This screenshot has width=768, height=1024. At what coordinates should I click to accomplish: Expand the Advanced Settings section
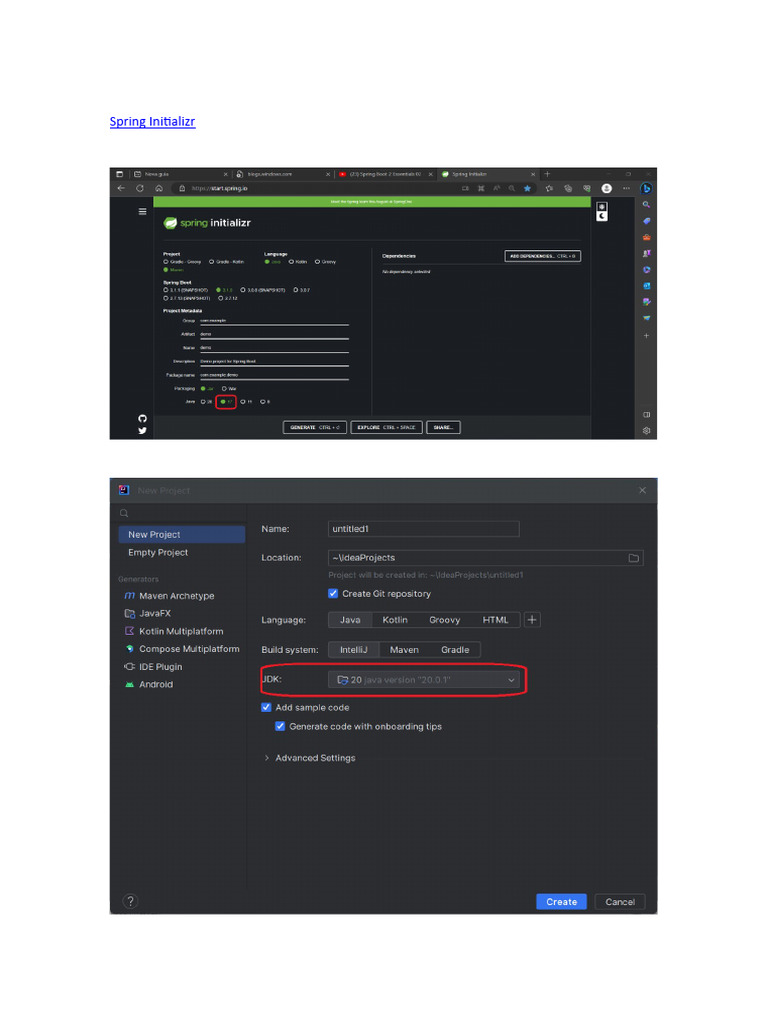310,758
